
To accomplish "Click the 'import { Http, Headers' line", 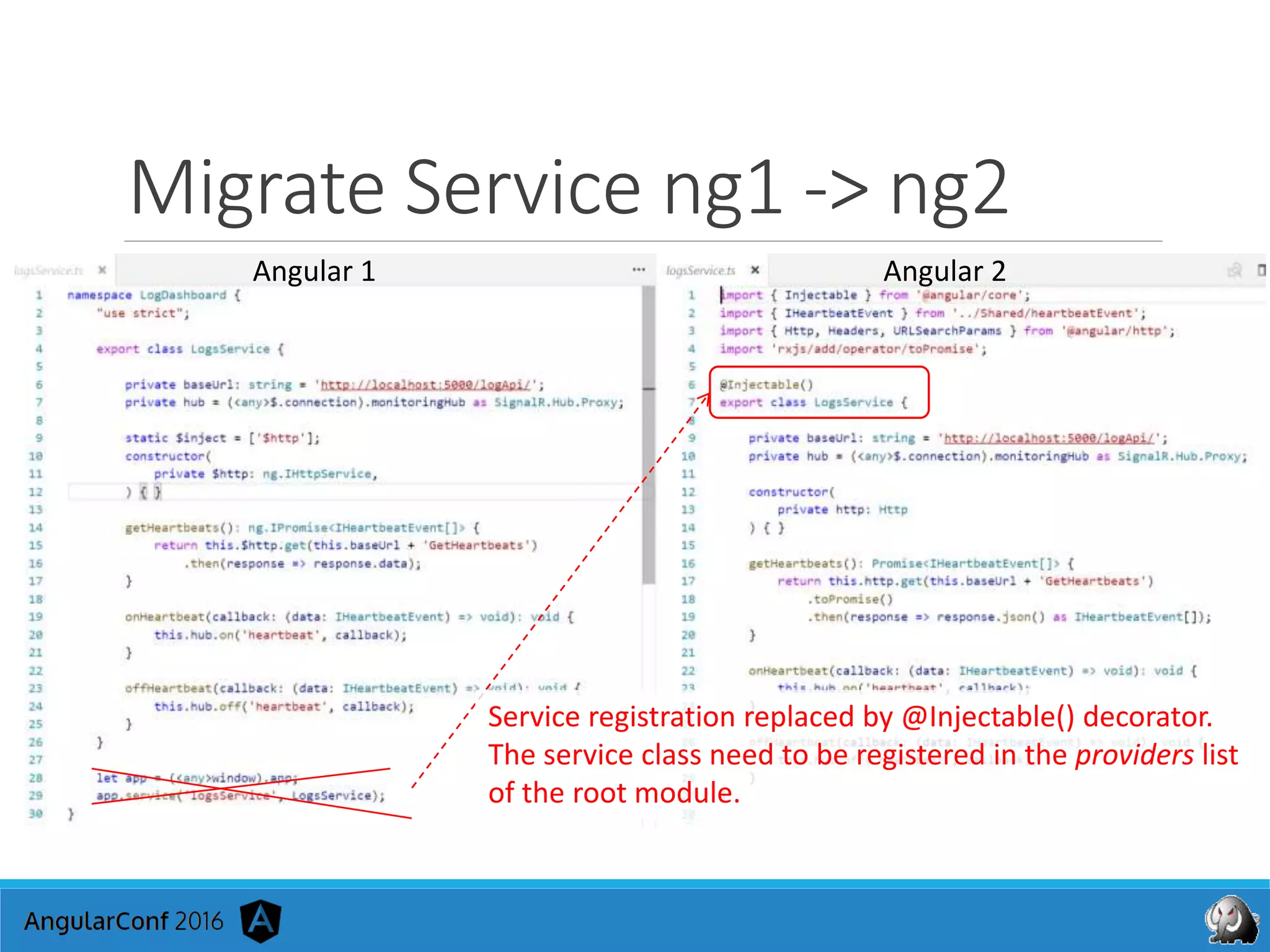I will [x=947, y=331].
